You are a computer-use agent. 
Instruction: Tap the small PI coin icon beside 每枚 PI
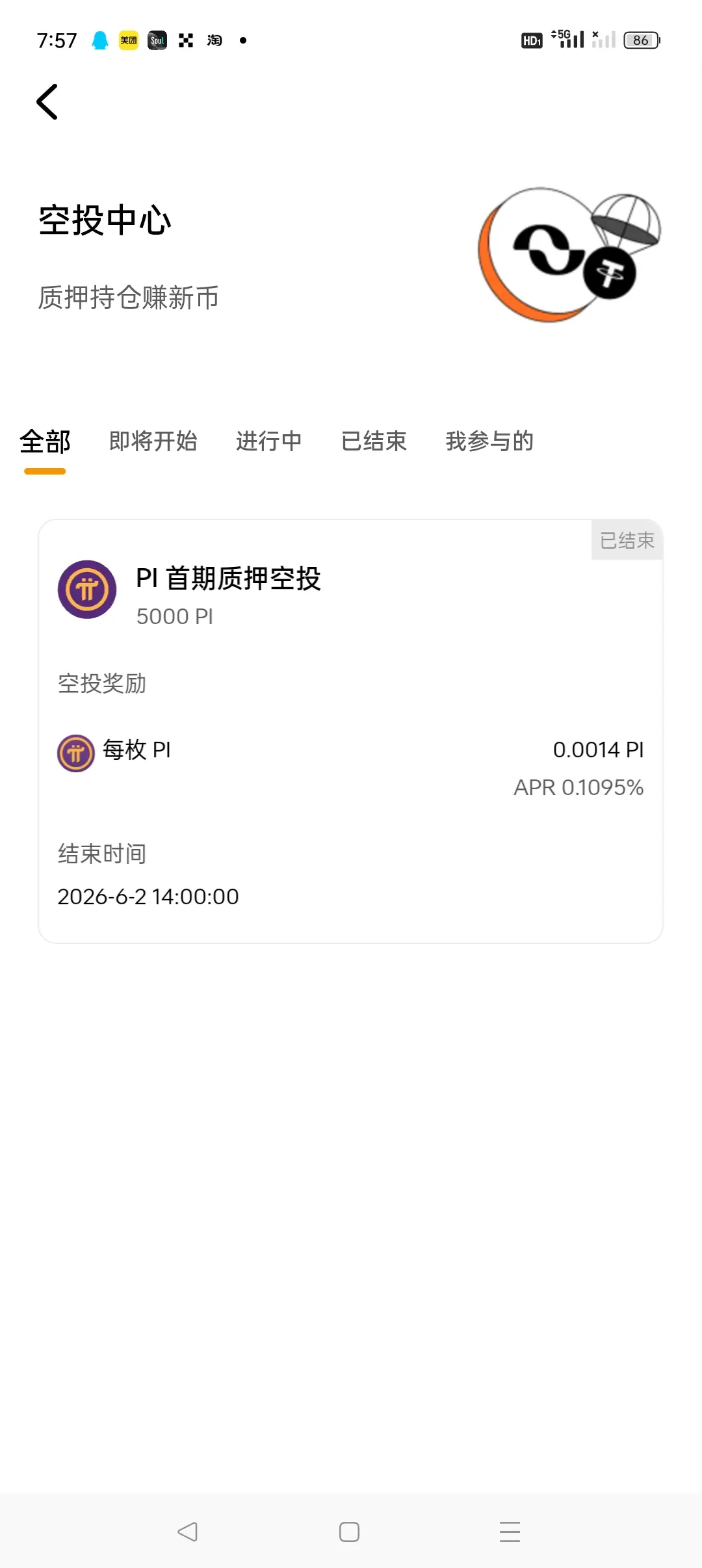click(x=76, y=753)
